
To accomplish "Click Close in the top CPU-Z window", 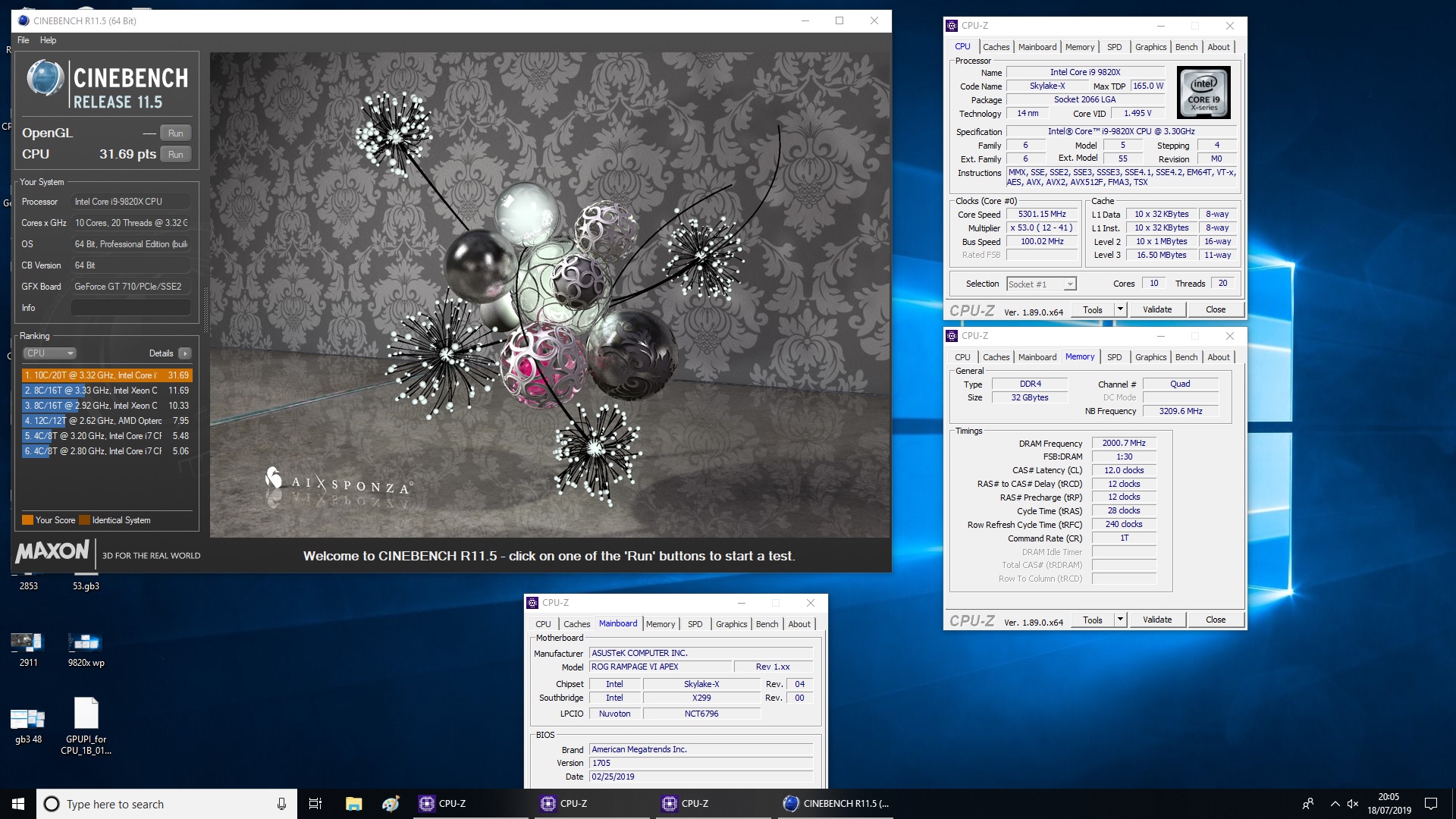I will 1216,309.
